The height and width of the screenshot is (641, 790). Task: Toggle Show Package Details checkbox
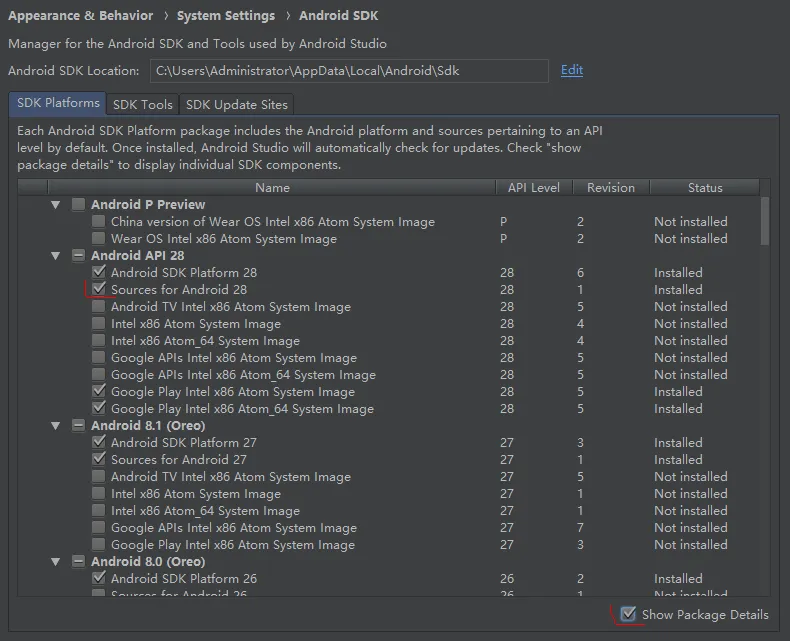(x=628, y=614)
